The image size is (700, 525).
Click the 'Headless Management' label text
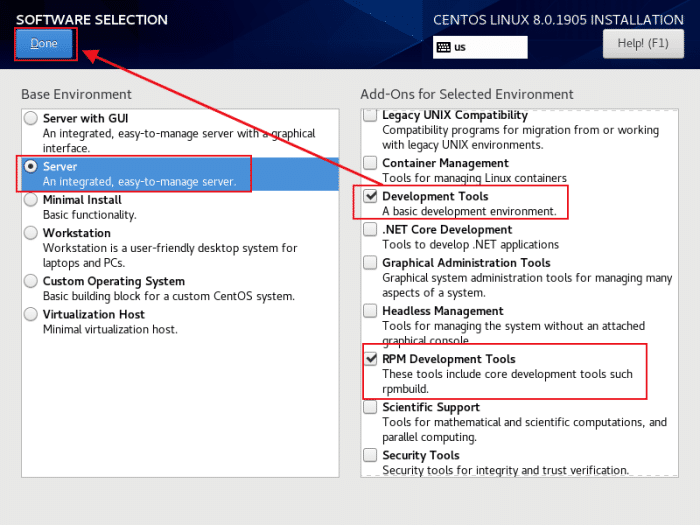point(443,311)
